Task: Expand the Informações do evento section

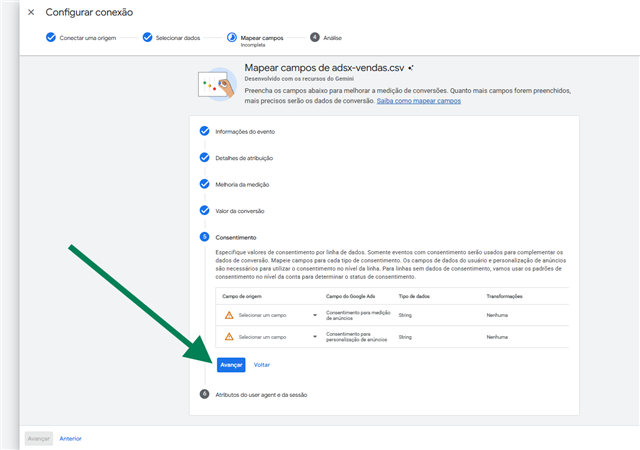Action: tap(245, 131)
